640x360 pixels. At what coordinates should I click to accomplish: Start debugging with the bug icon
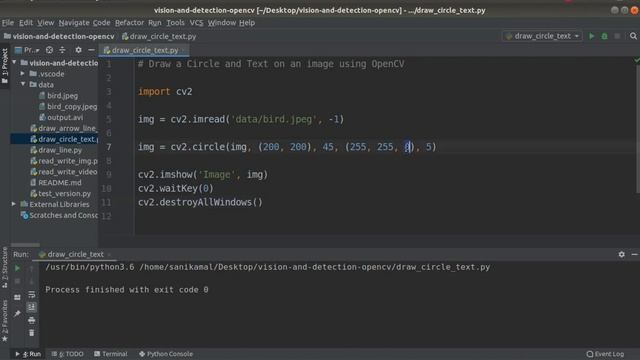click(x=604, y=36)
